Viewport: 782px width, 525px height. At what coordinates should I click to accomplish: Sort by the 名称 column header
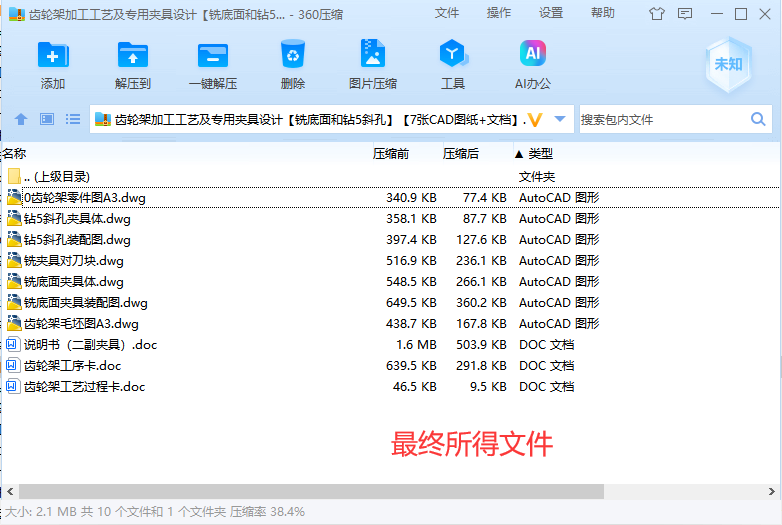point(14,154)
